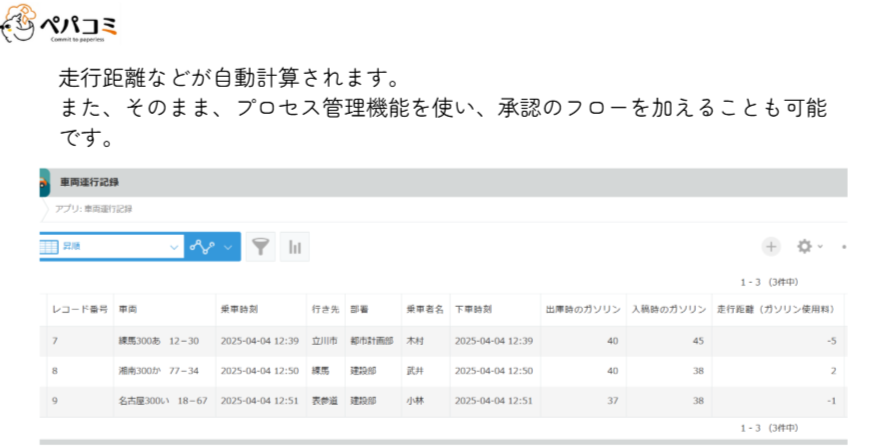Select record number 9 cell
The width and height of the screenshot is (869, 447).
(55, 400)
